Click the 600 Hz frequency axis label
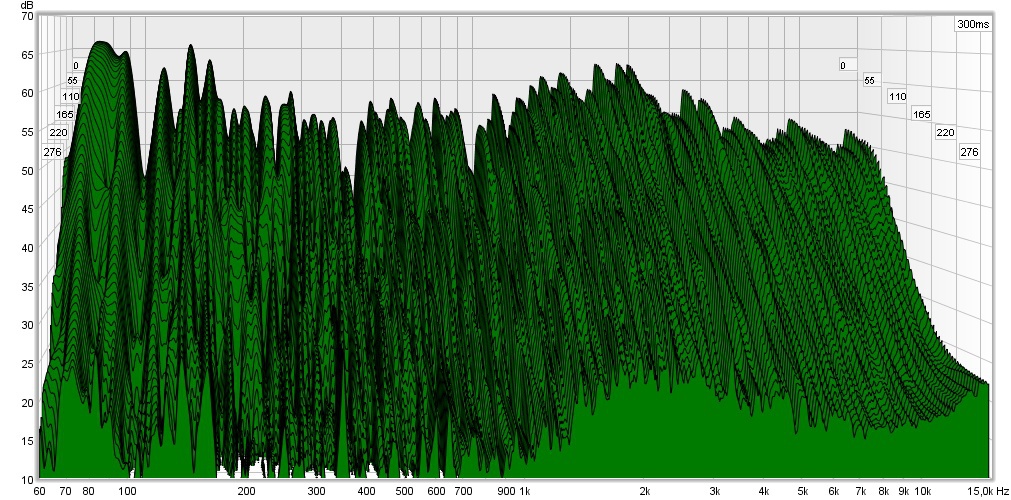The height and width of the screenshot is (500, 1011). (437, 491)
